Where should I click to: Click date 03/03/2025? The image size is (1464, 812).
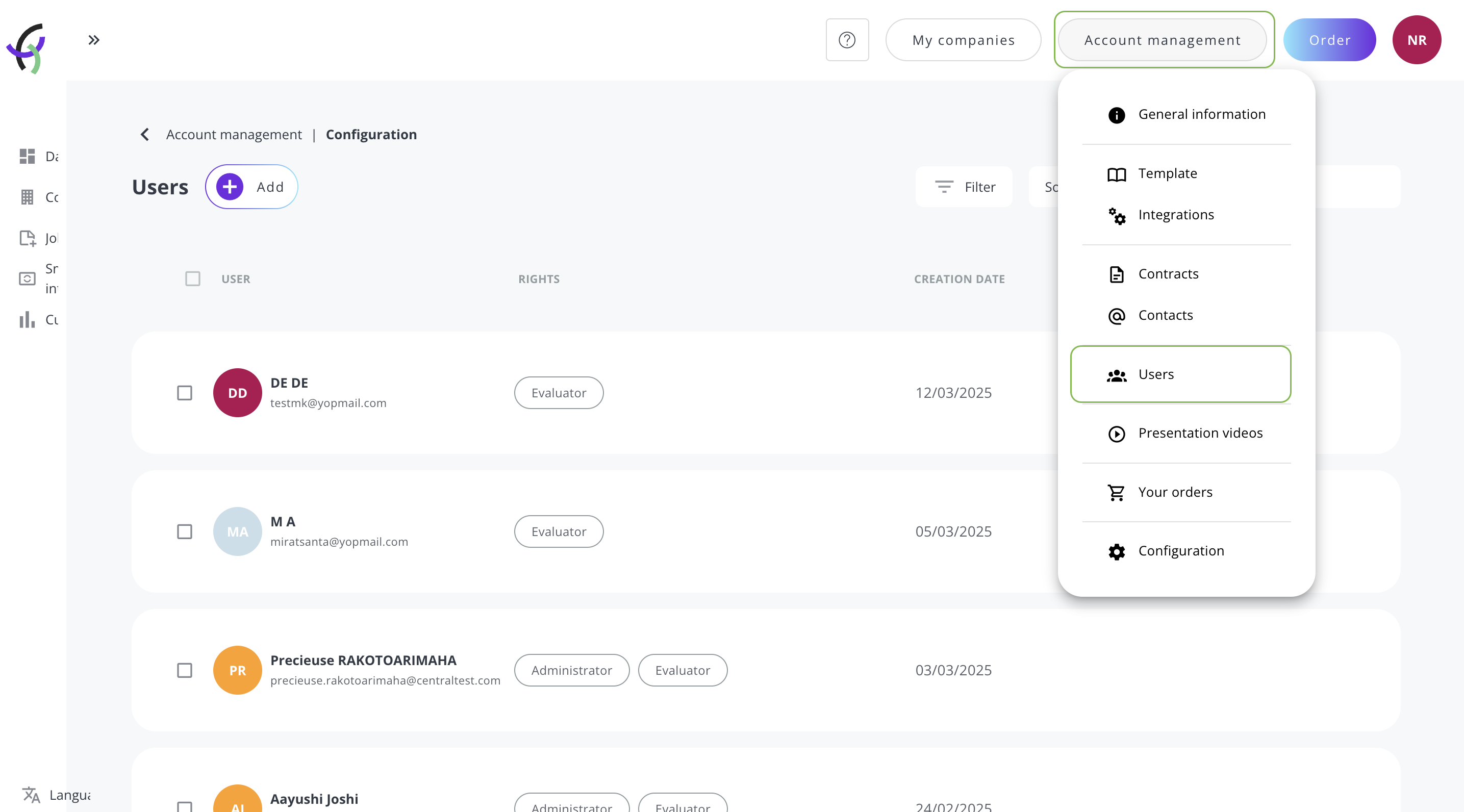pyautogui.click(x=953, y=670)
